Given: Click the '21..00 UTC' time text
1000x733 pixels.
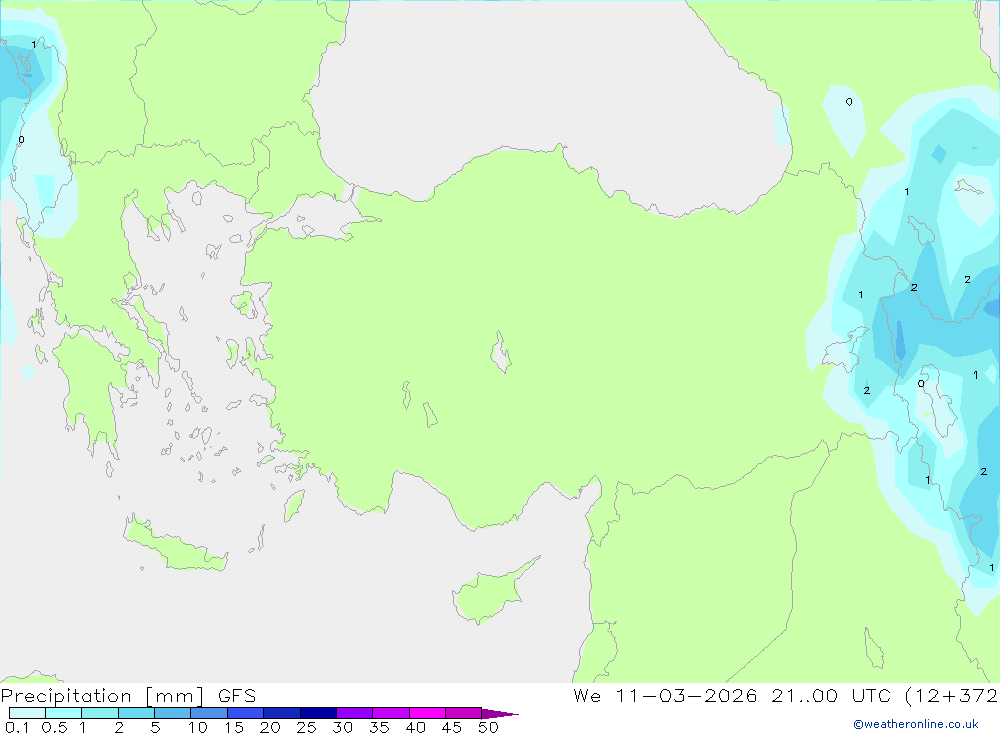Looking at the screenshot, I should pyautogui.click(x=832, y=696).
